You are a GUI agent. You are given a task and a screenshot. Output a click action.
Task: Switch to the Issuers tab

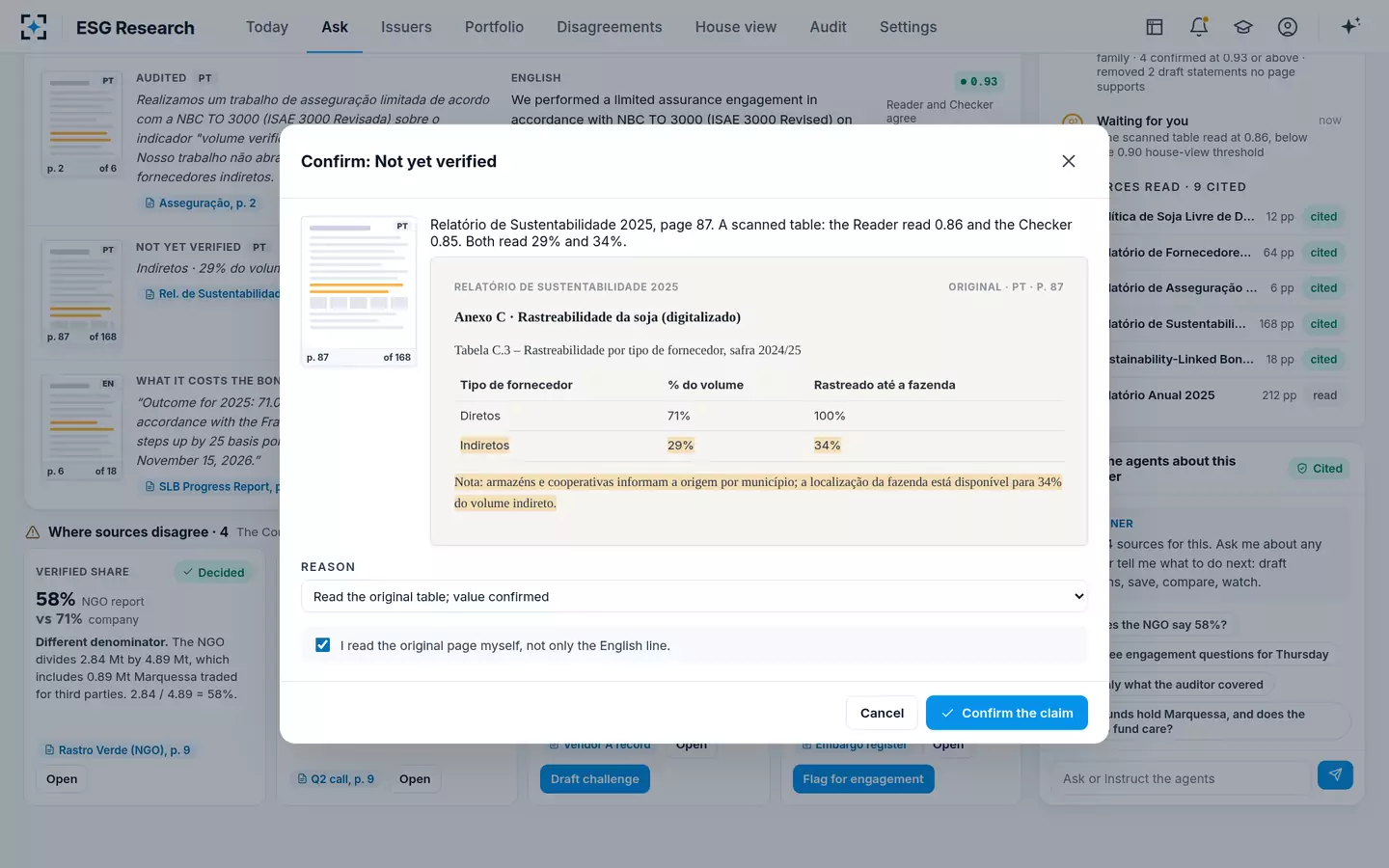[406, 27]
